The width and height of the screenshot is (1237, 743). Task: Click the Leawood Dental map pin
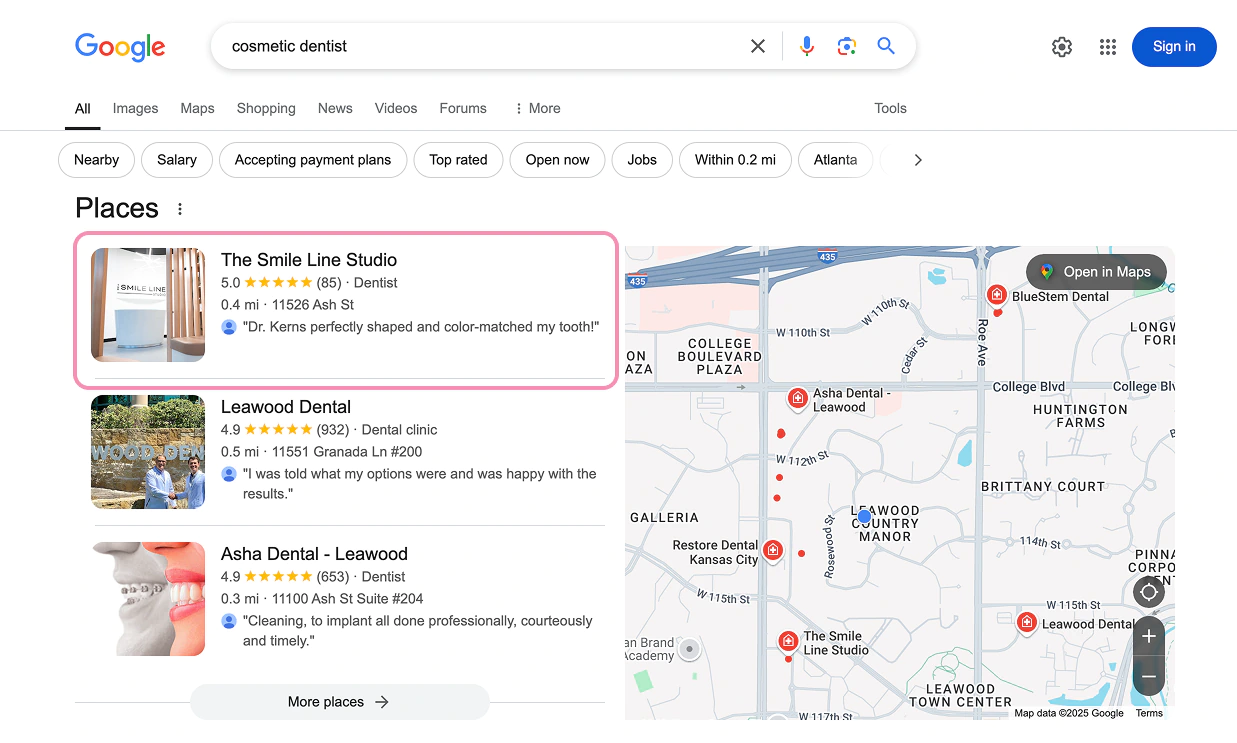(x=1026, y=622)
